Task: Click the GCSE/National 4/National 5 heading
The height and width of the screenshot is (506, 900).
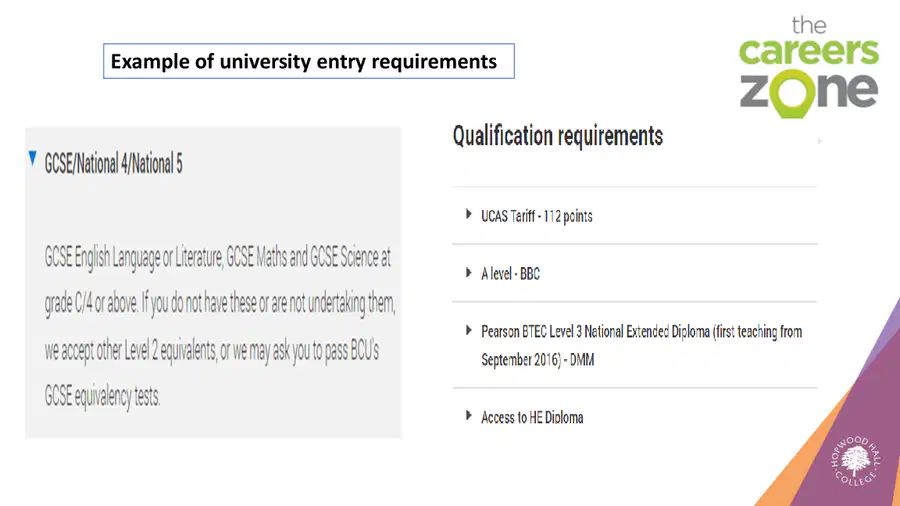Action: pyautogui.click(x=113, y=164)
